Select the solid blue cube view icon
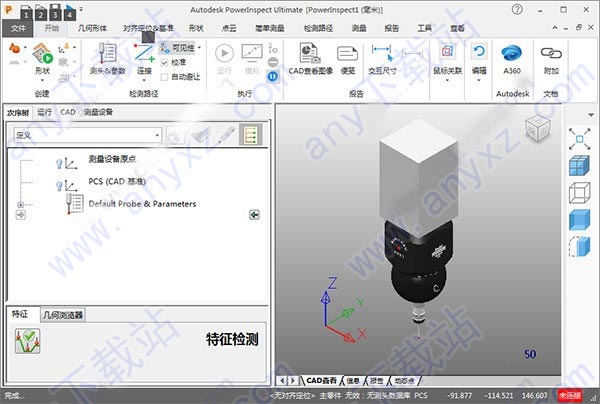This screenshot has height=404, width=600. pyautogui.click(x=579, y=220)
